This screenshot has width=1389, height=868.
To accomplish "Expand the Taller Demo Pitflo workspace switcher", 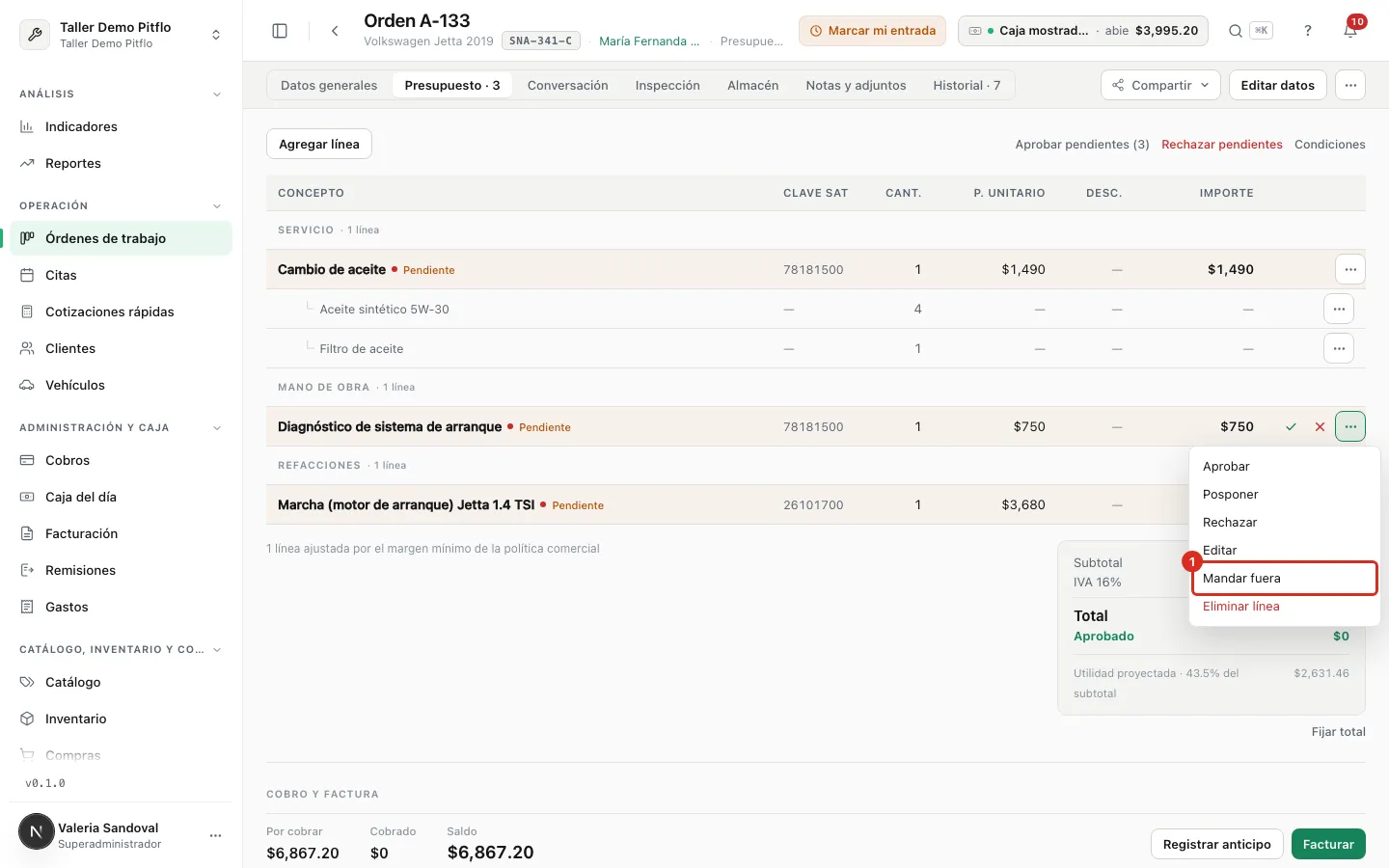I will (x=121, y=35).
